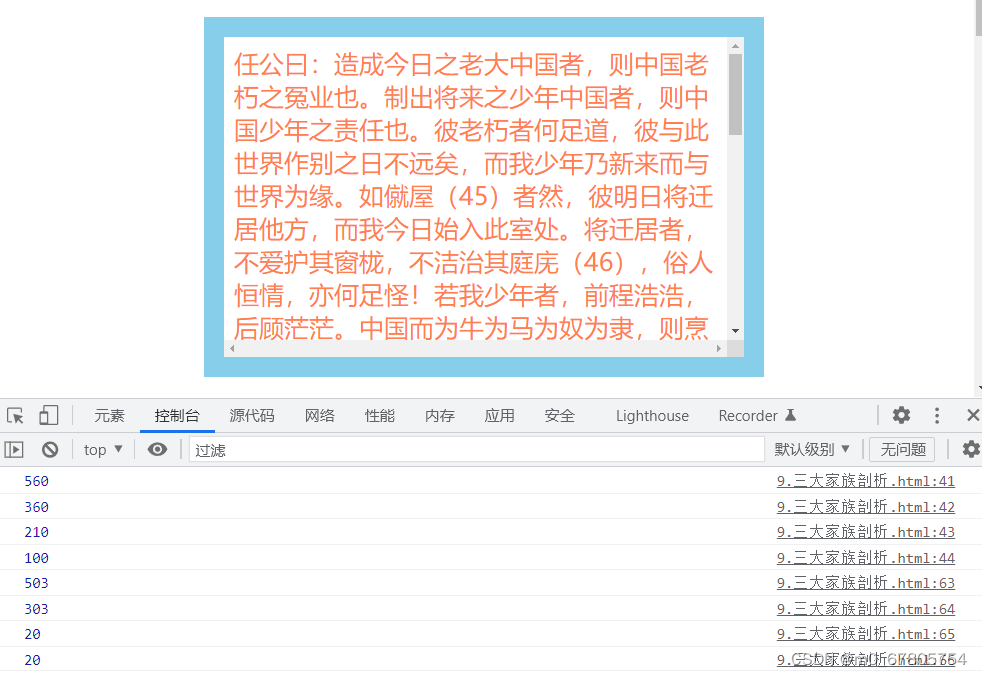982x677 pixels.
Task: Open the 9.三大家族剖析.html:41 source link
Action: coord(865,481)
